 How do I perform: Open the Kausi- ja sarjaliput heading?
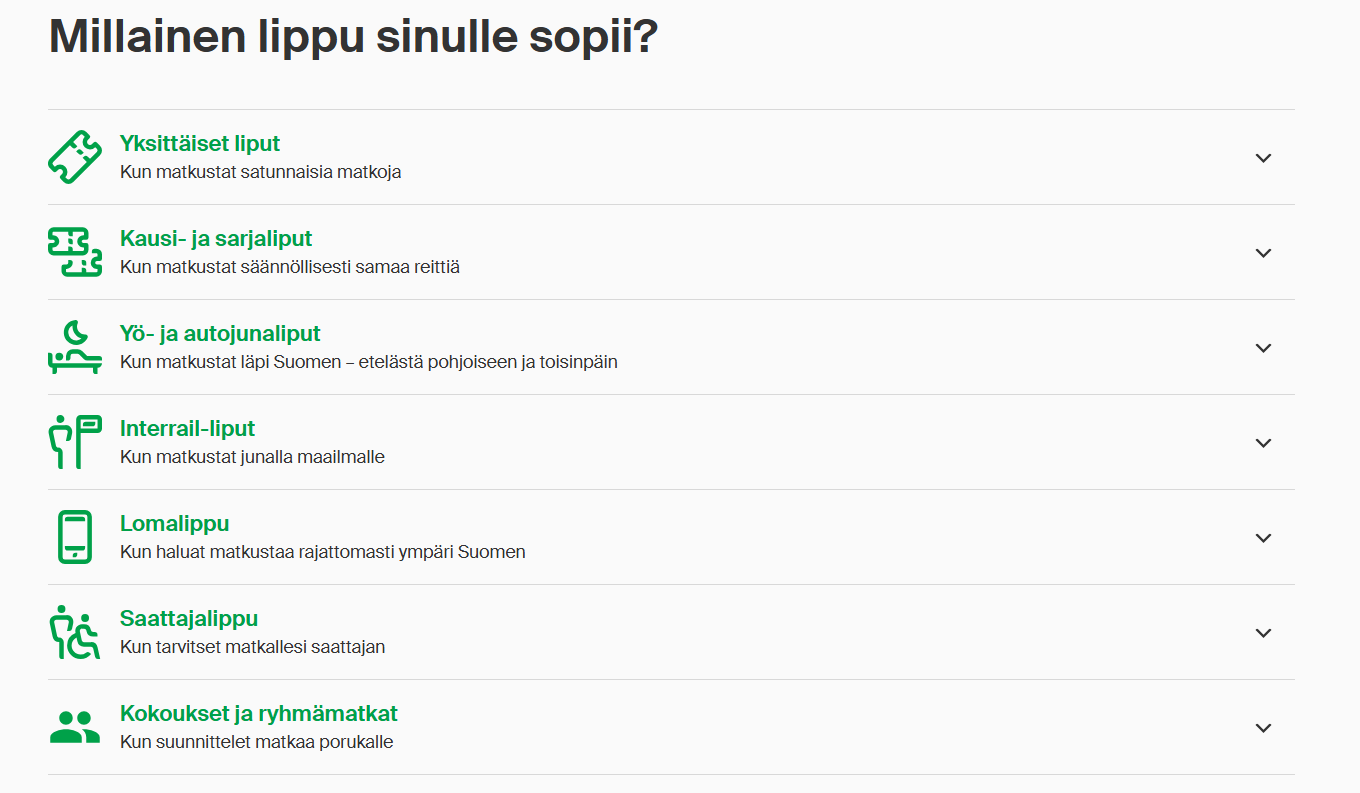click(x=216, y=239)
